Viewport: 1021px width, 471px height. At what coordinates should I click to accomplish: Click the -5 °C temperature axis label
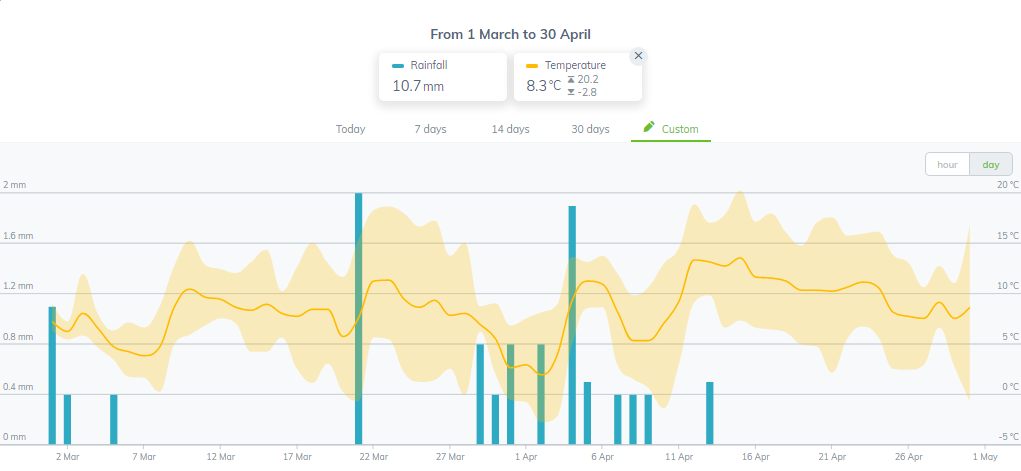(x=1008, y=437)
